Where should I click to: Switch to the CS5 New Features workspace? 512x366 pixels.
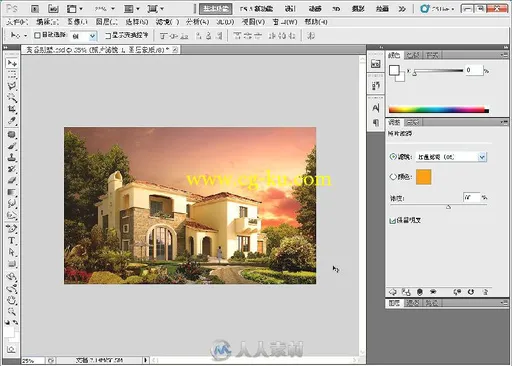256,9
